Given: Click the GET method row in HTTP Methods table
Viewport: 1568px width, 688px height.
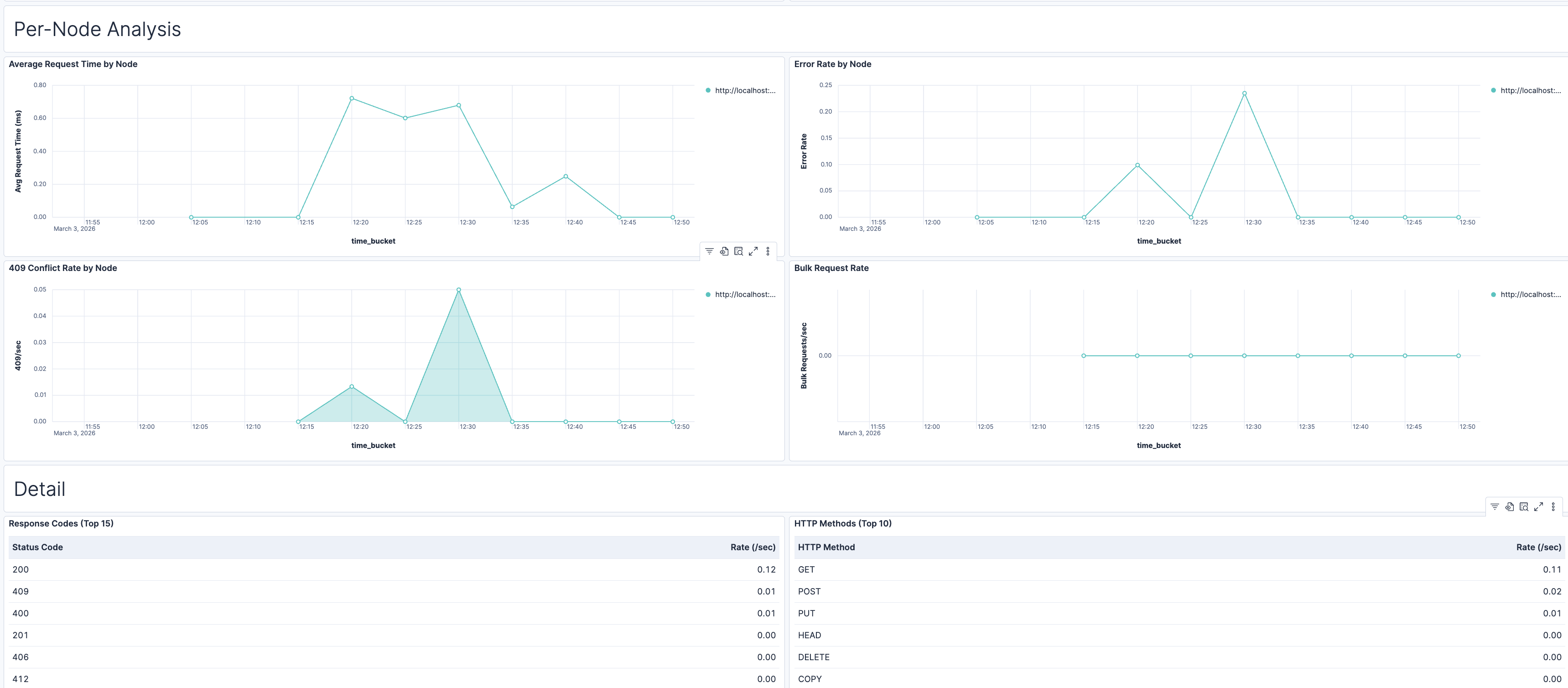Looking at the screenshot, I should [807, 569].
